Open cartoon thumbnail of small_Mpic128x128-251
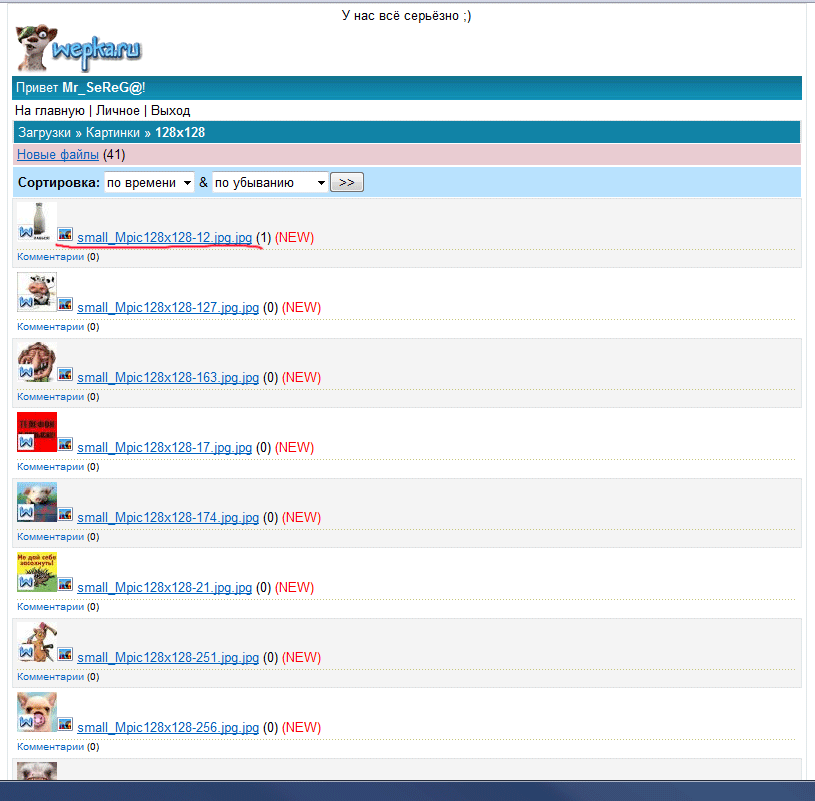Viewport: 815px width, 801px height. pos(36,642)
